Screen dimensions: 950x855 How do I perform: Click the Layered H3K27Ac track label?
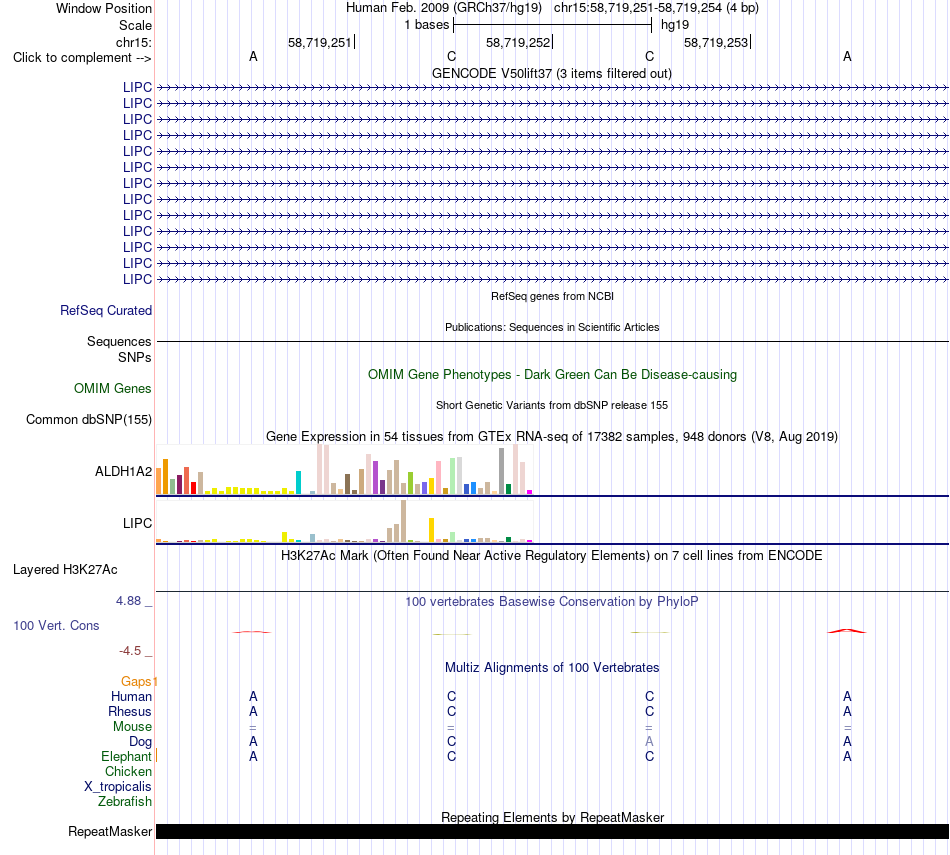point(65,570)
